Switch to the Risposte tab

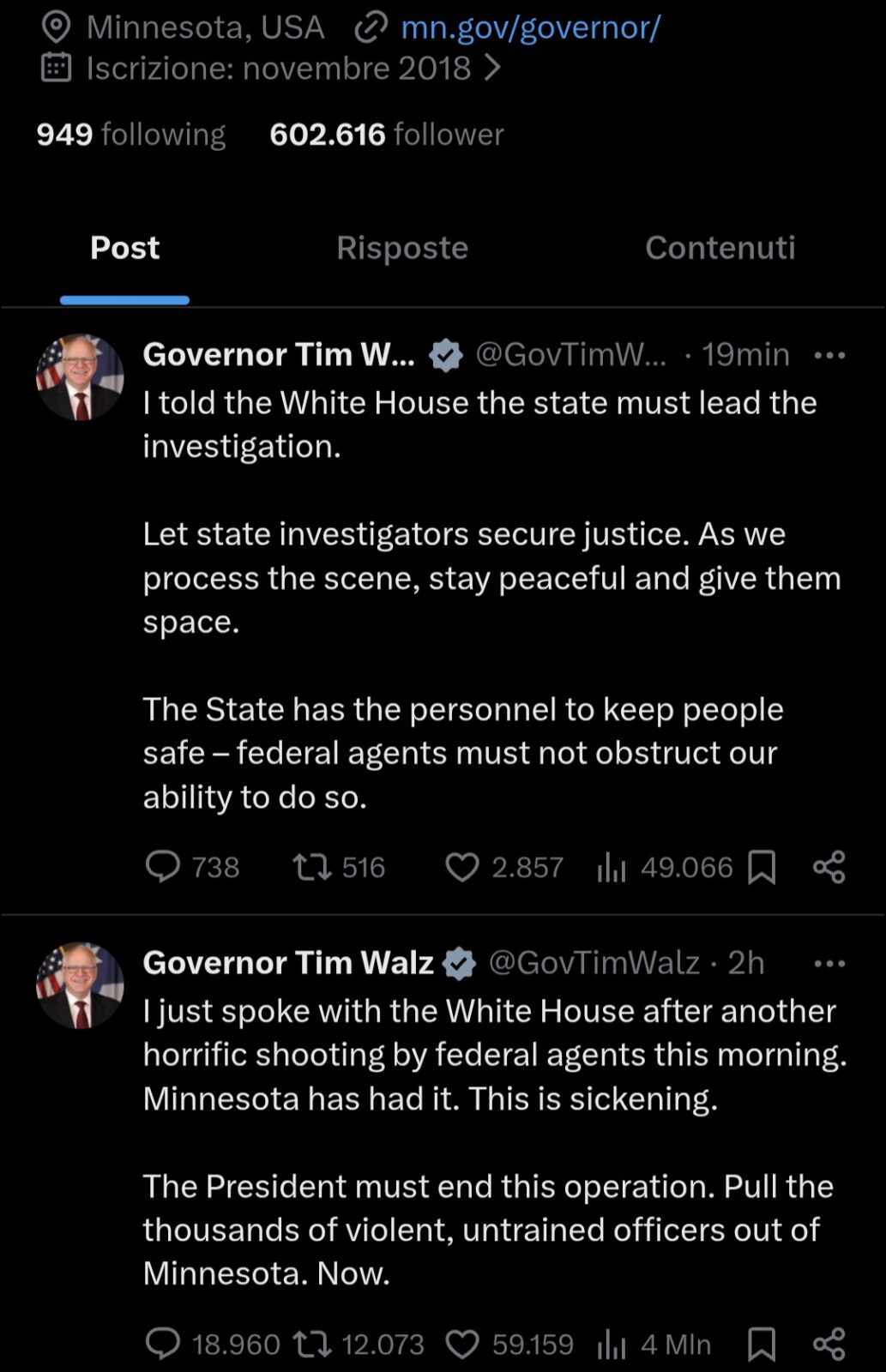(401, 248)
